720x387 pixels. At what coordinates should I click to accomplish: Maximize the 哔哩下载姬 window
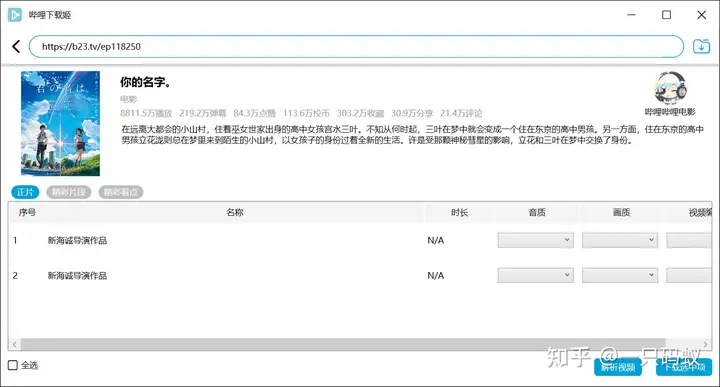click(666, 15)
